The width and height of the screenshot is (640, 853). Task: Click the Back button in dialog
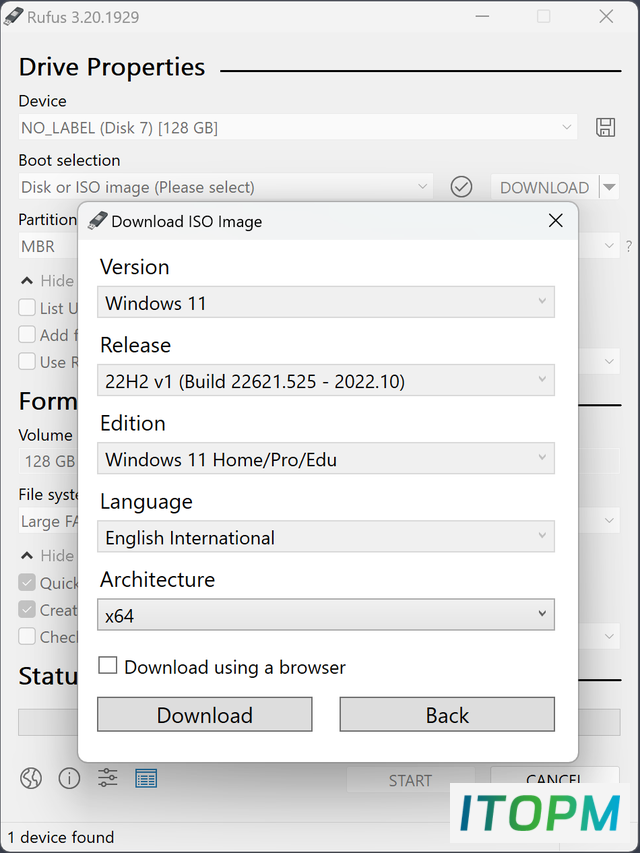447,715
